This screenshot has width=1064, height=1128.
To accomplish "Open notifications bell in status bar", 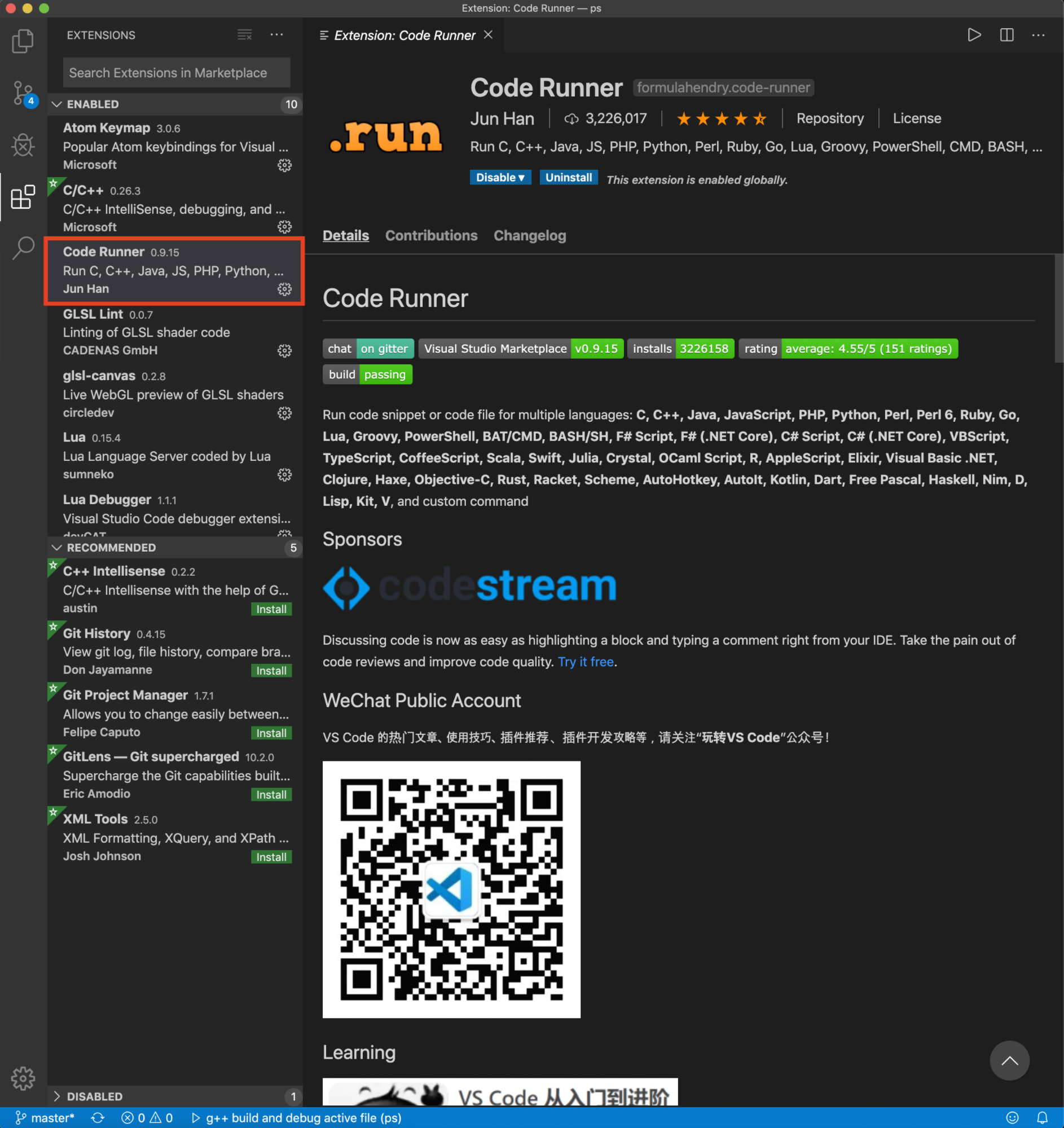I will [x=1043, y=1118].
